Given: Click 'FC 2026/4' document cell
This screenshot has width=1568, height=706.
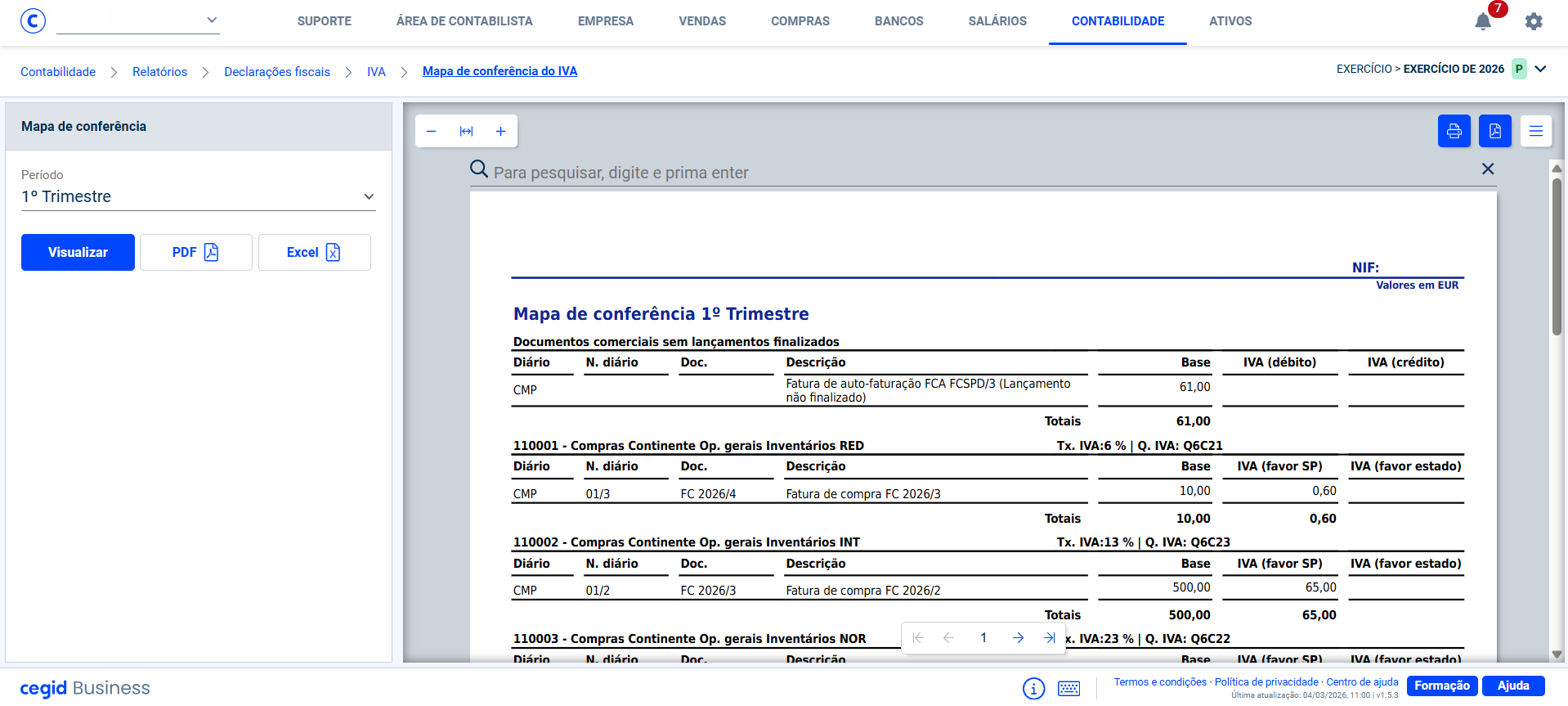Looking at the screenshot, I should coord(708,494).
